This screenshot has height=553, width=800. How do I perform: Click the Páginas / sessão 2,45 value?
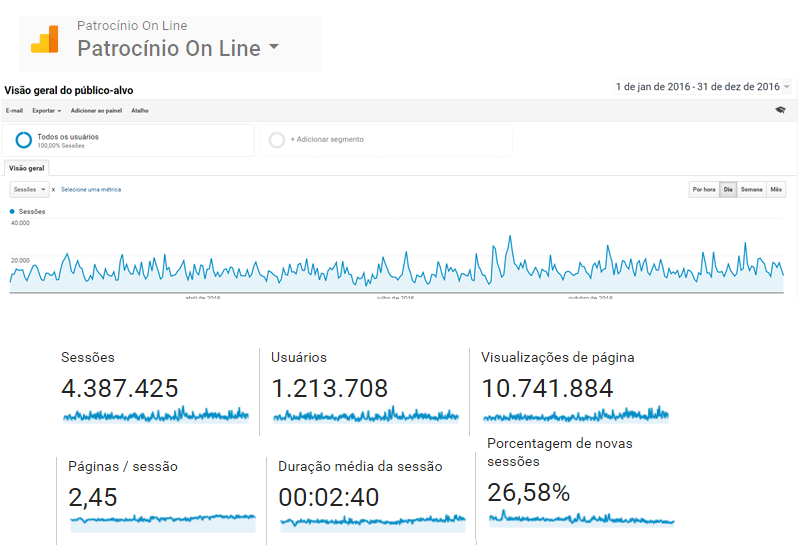(93, 497)
